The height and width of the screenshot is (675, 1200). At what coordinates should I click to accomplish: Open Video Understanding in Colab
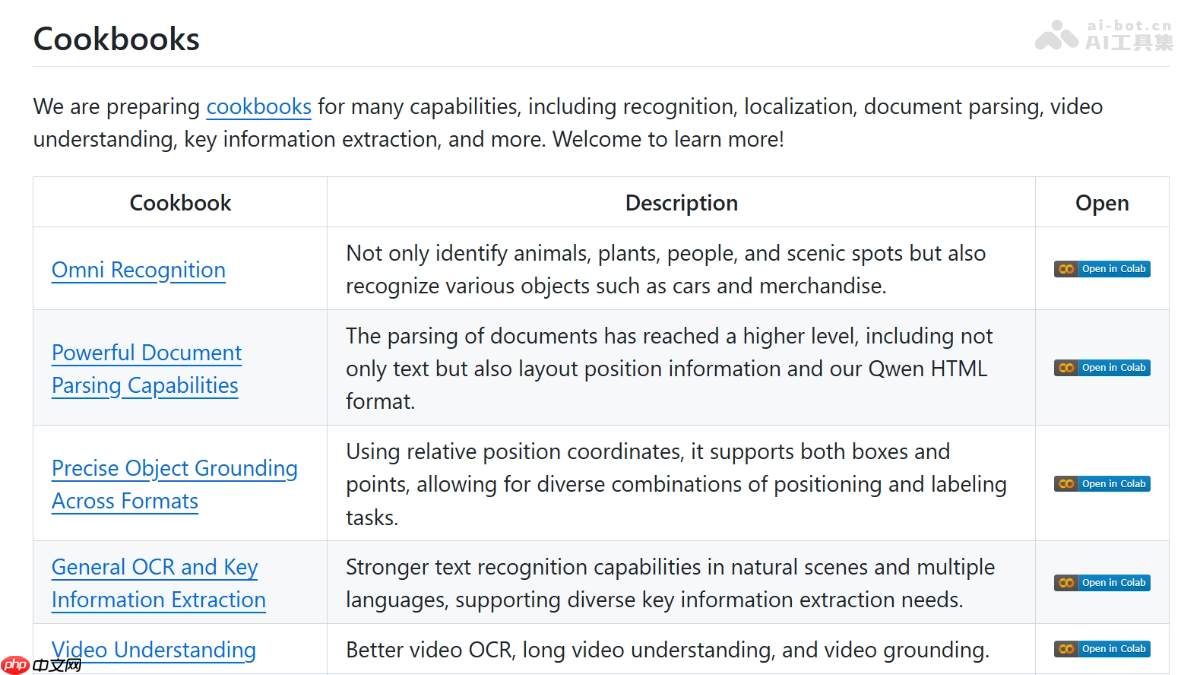point(1102,649)
